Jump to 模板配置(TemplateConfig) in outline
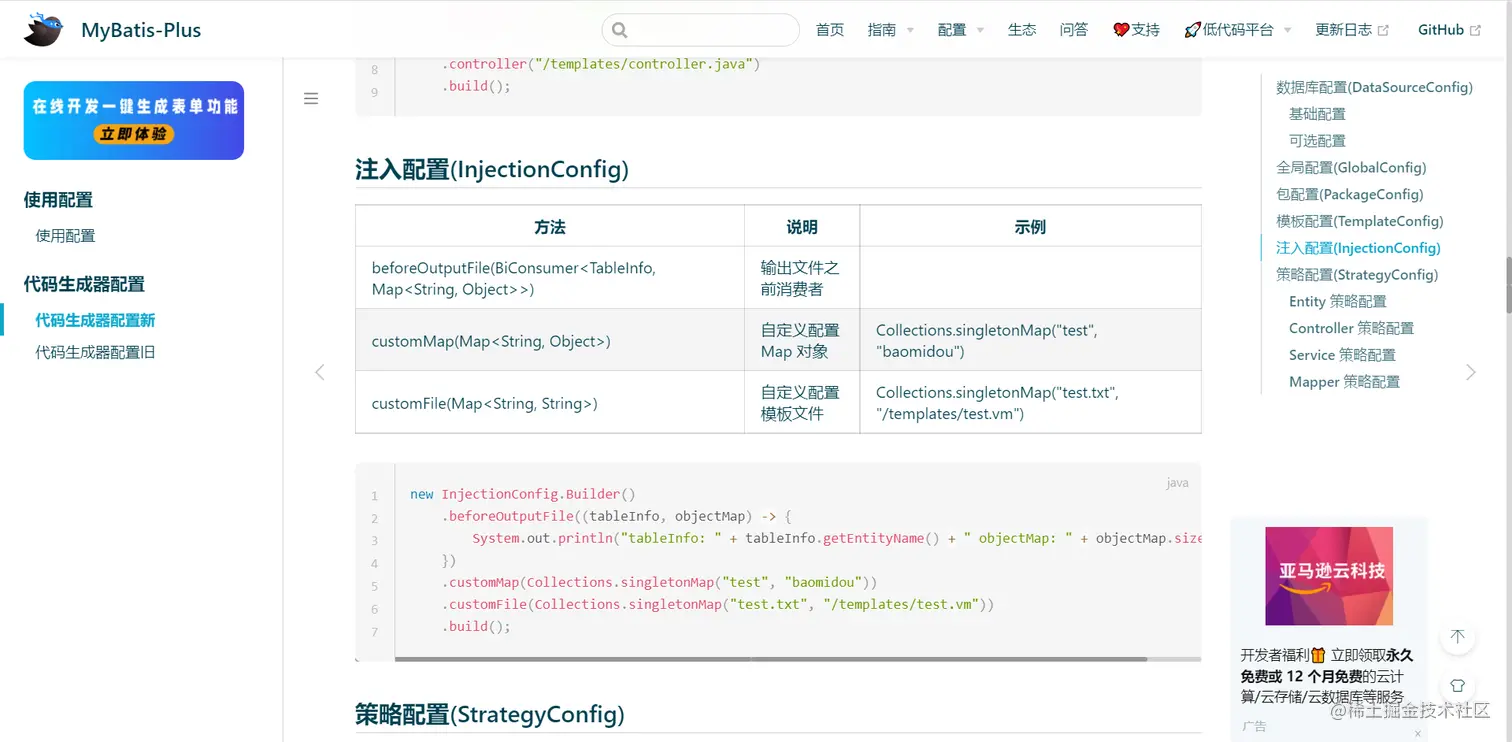 pos(1360,221)
